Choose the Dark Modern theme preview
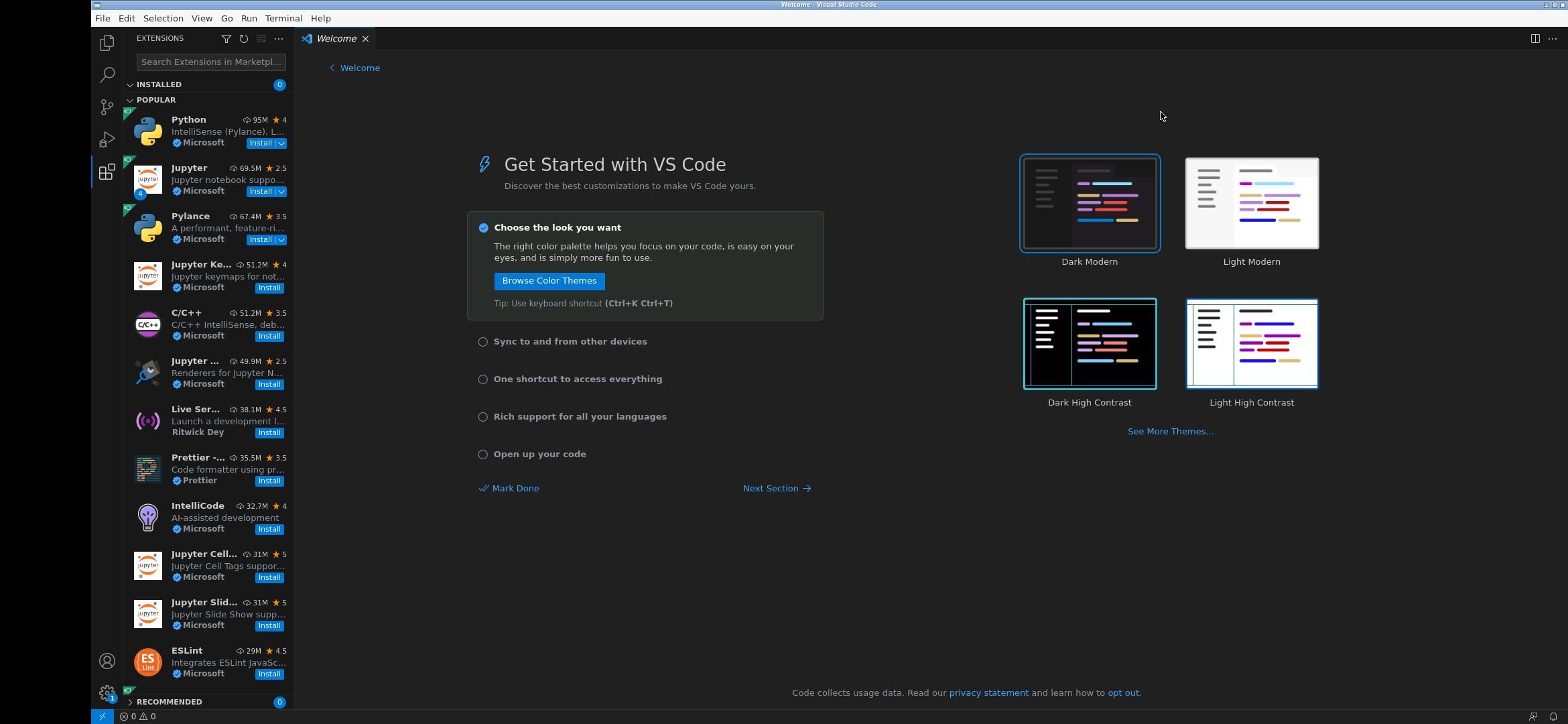 tap(1090, 204)
